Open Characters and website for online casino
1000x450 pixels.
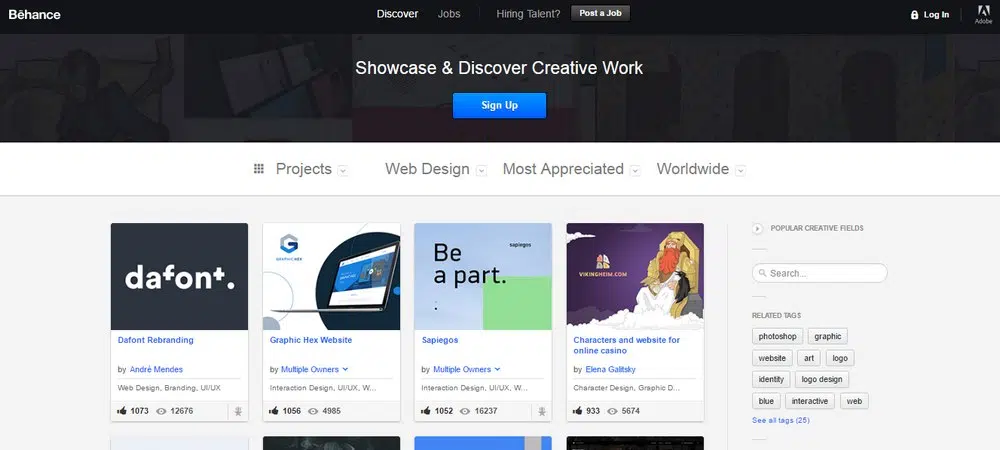[x=626, y=345]
